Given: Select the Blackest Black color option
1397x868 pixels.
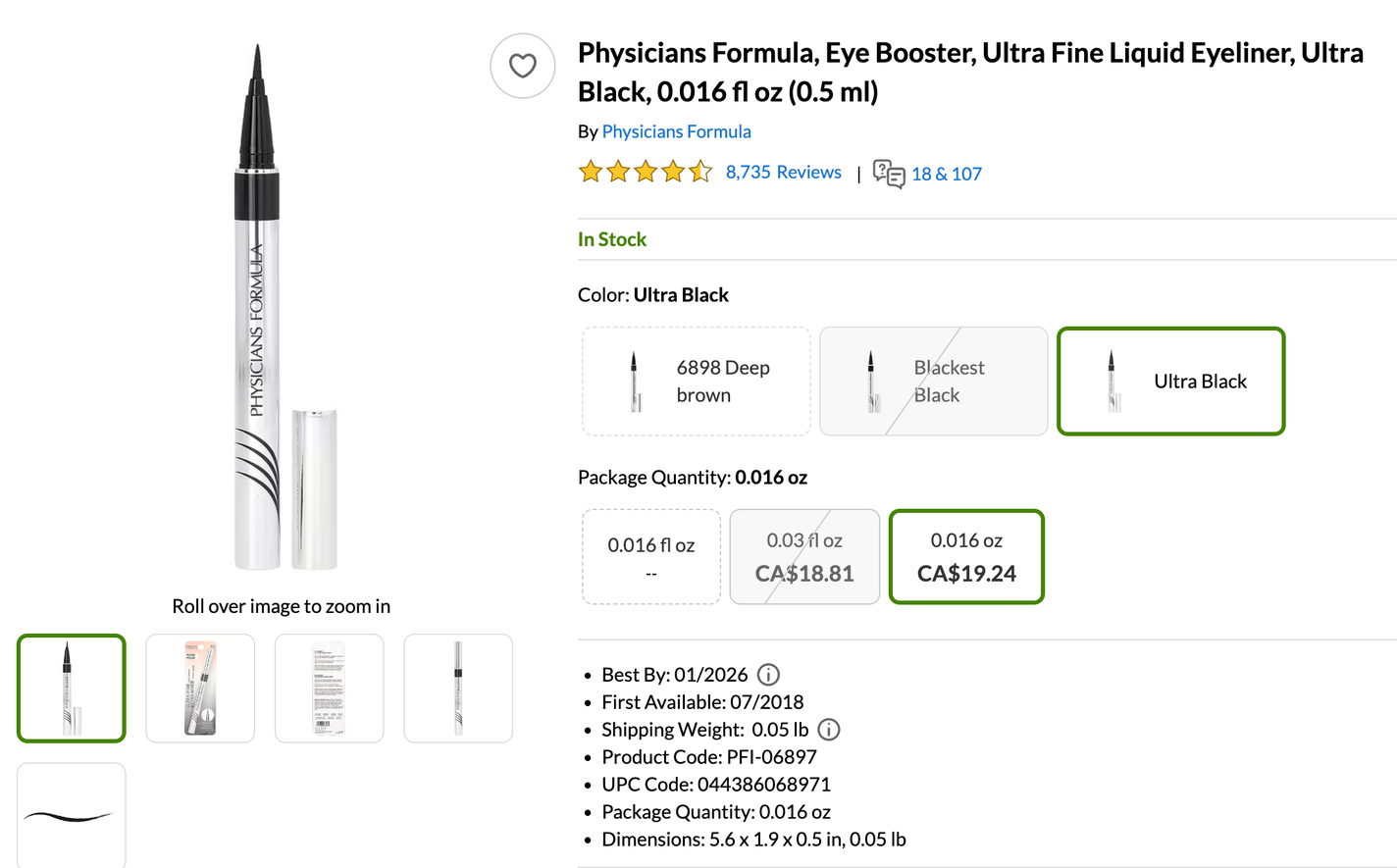Looking at the screenshot, I should (x=933, y=381).
